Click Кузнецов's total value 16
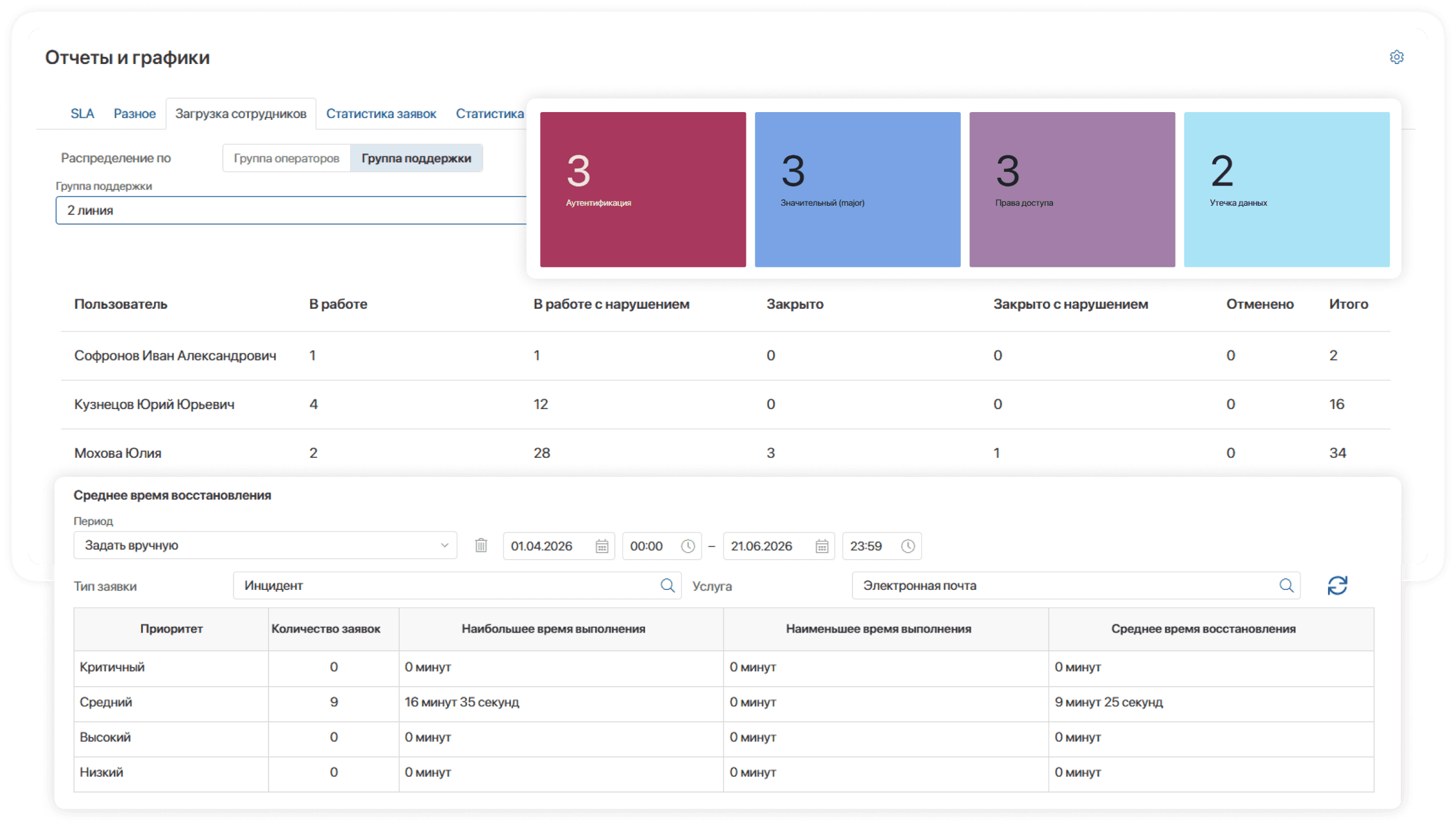This screenshot has height=836, width=1456. [1336, 404]
